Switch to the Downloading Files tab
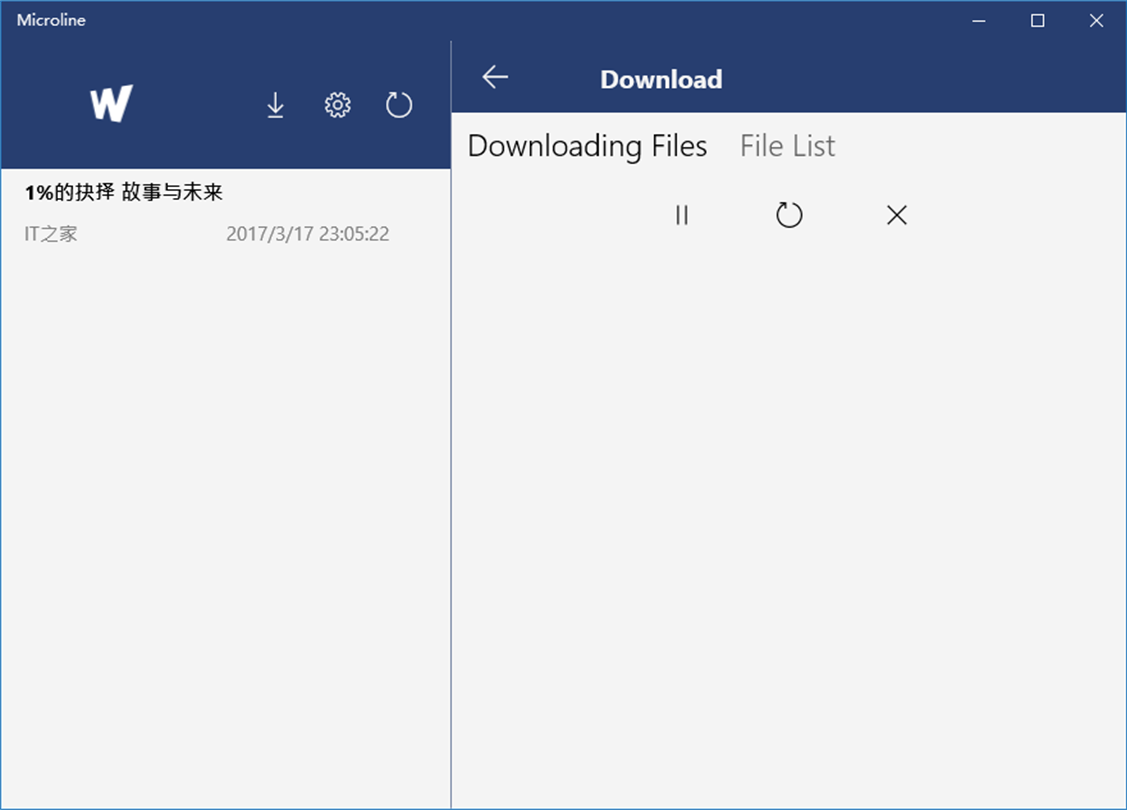The image size is (1127, 810). 587,146
